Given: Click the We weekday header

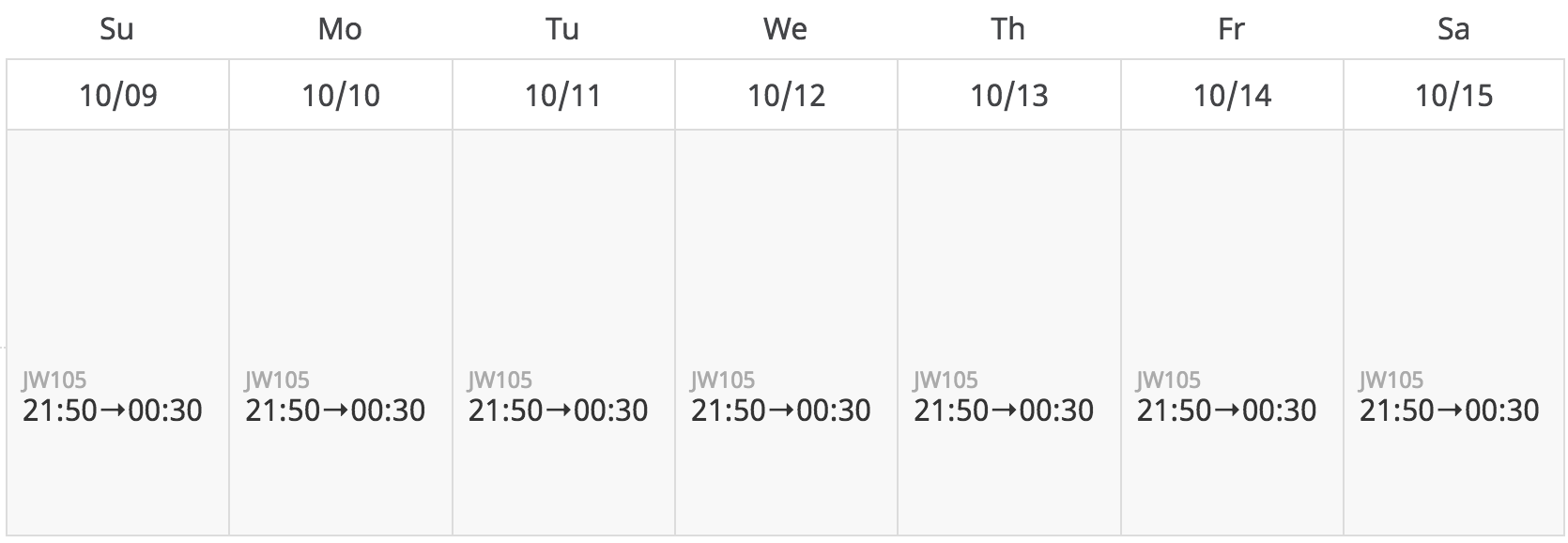Looking at the screenshot, I should pyautogui.click(x=785, y=29).
